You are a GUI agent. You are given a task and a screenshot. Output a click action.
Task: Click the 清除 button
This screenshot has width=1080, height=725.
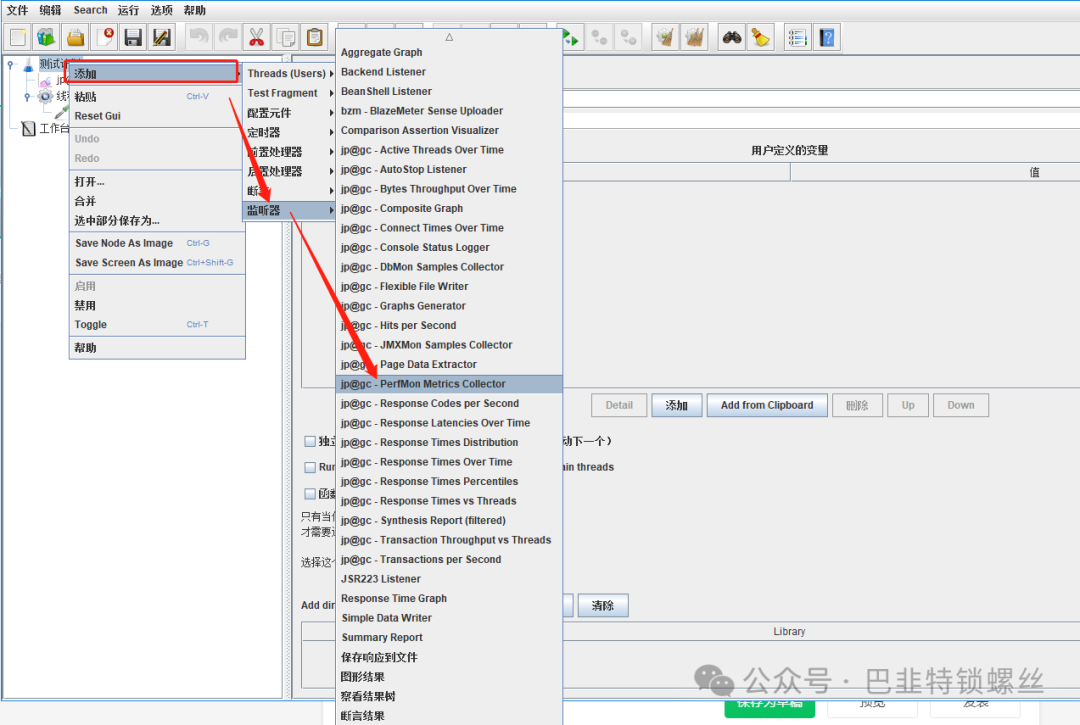pos(603,605)
